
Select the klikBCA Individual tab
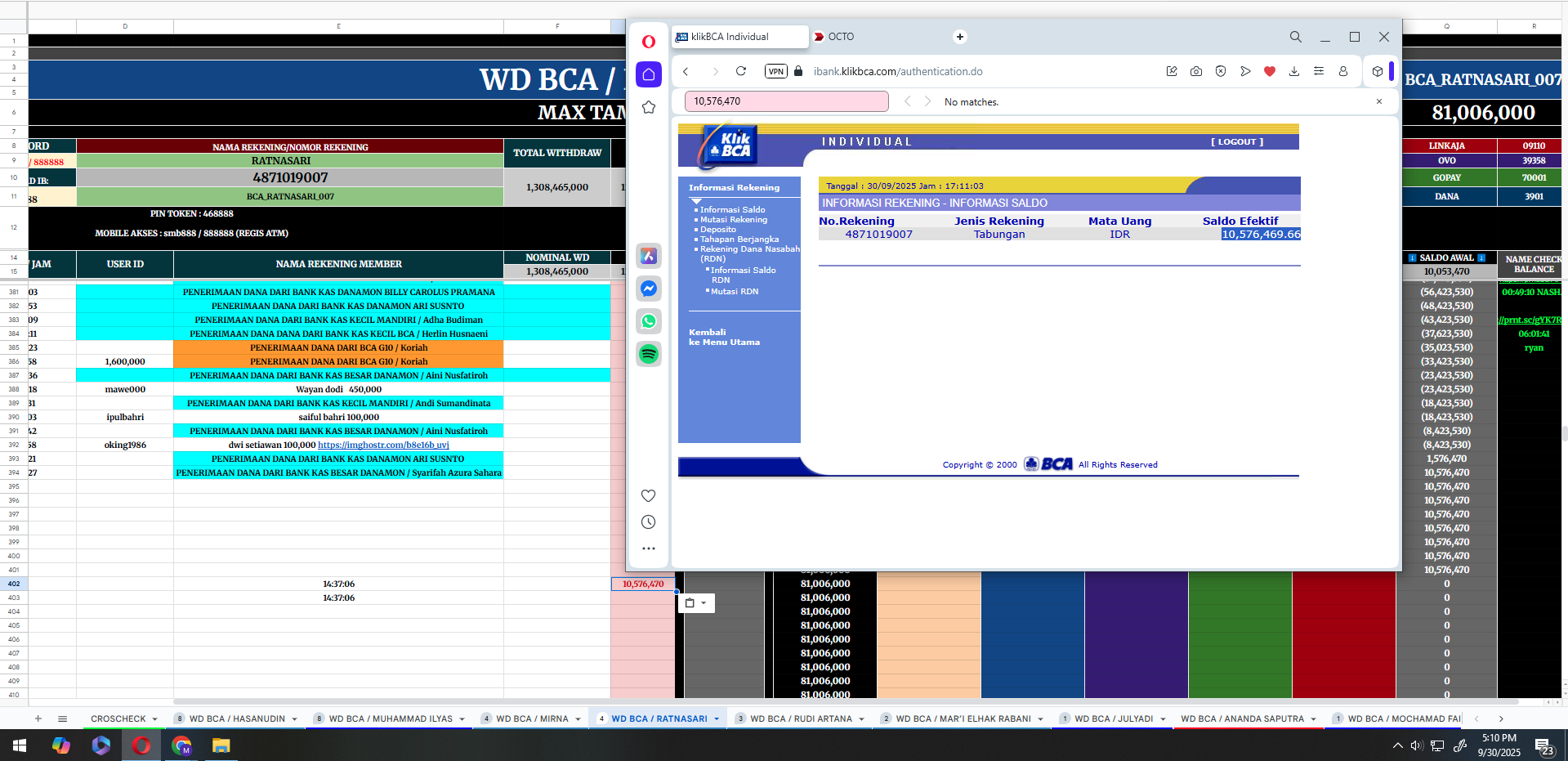coord(740,37)
